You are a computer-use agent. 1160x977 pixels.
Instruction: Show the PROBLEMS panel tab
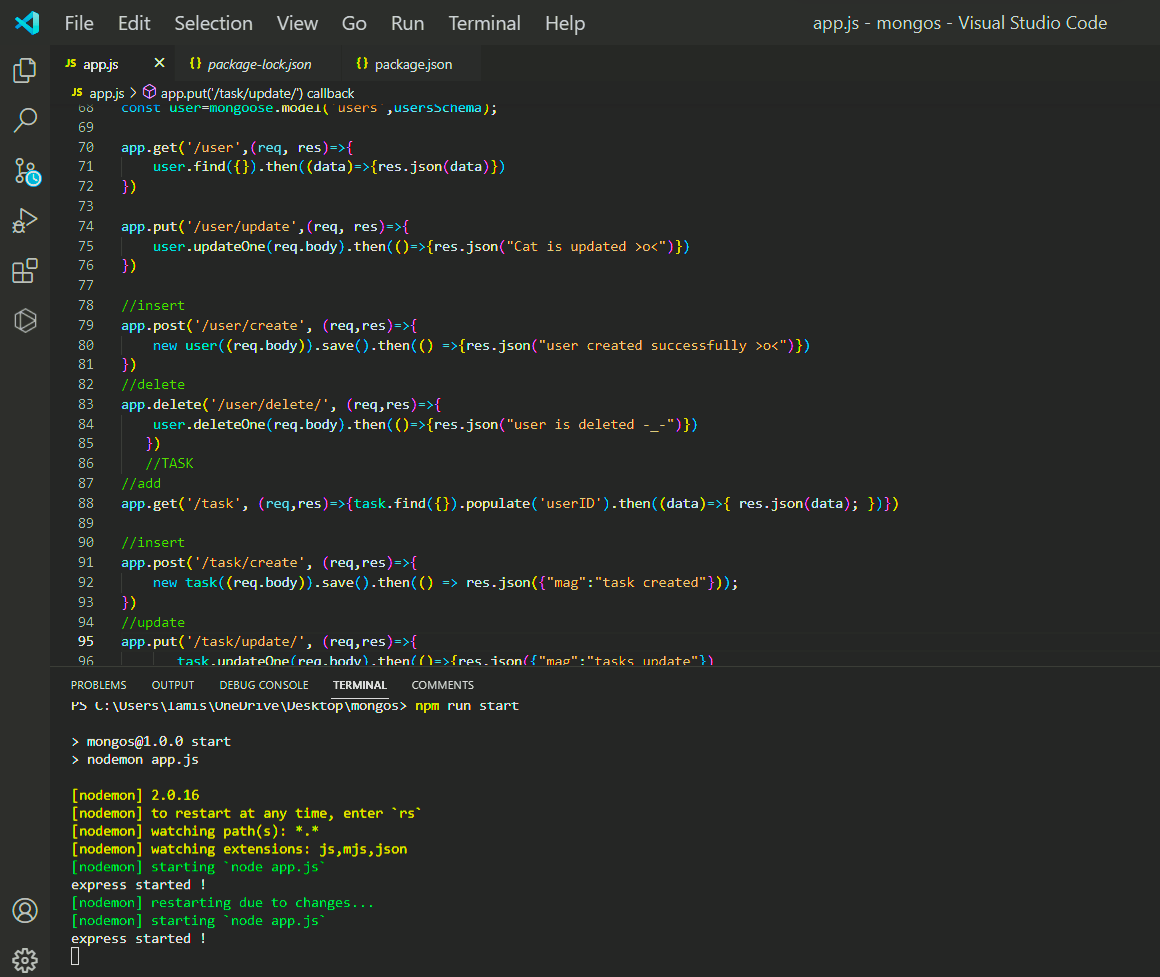98,685
